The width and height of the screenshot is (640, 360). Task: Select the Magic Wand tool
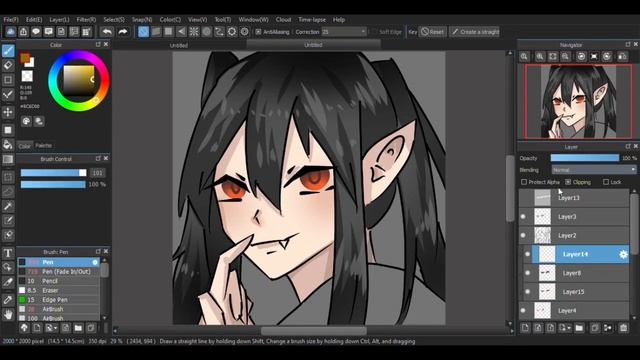(8, 206)
